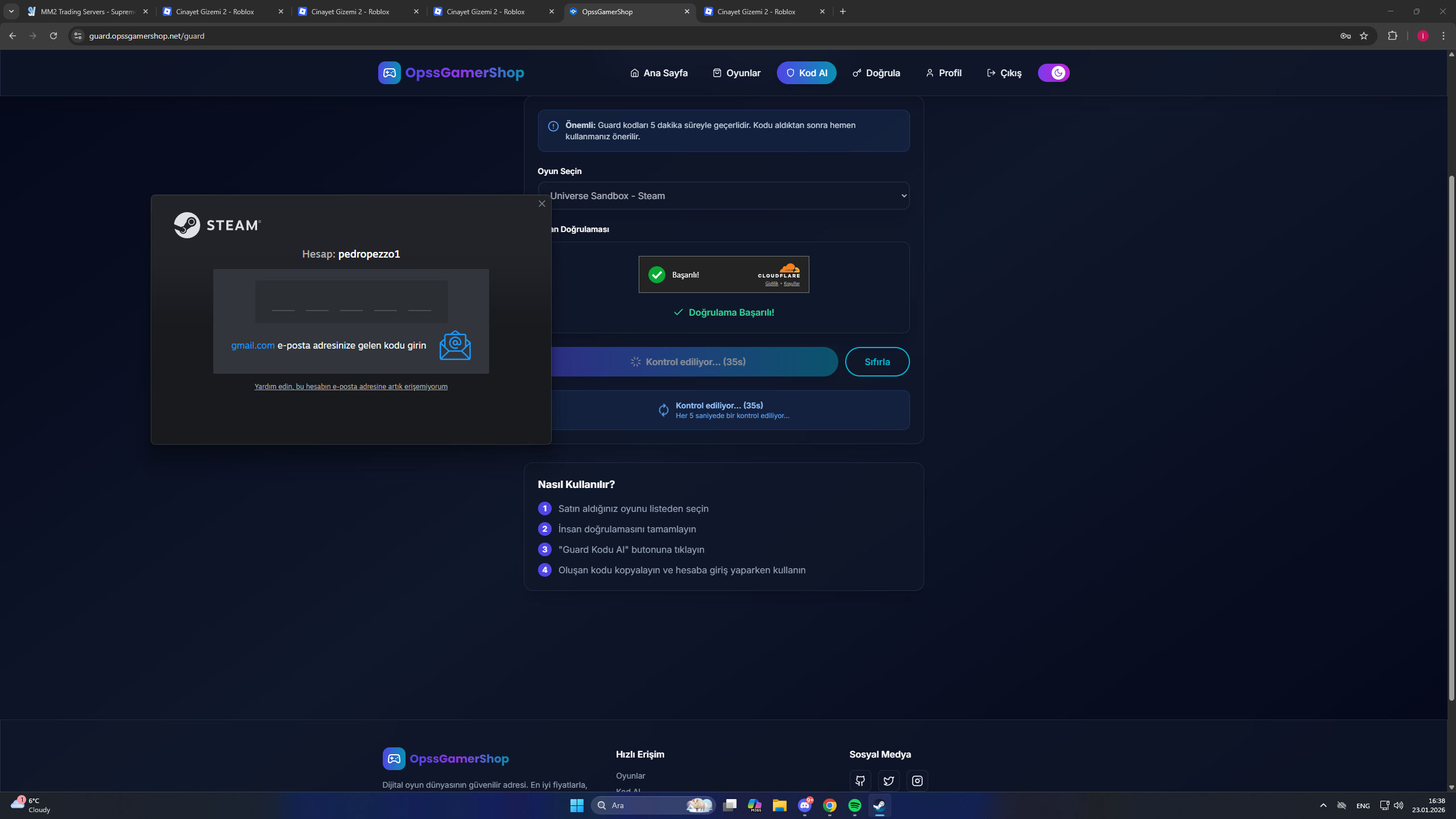Click the page vertical scrollbar
1456x819 pixels.
click(x=1451, y=438)
